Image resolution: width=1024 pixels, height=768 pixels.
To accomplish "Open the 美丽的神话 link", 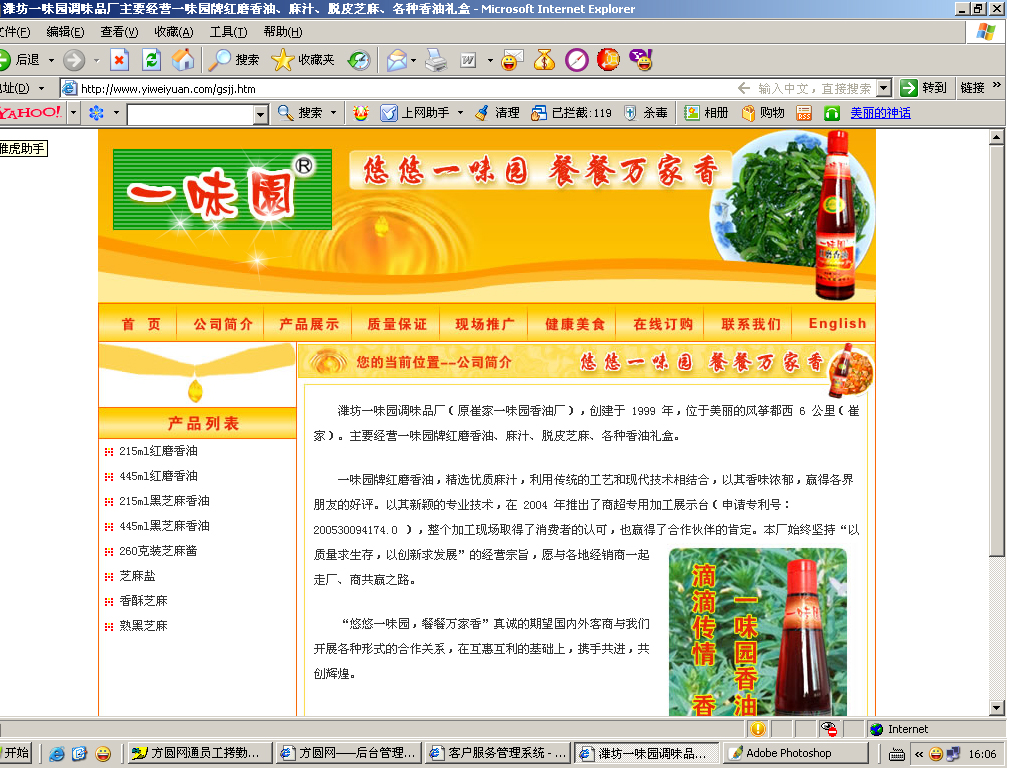I will [880, 113].
